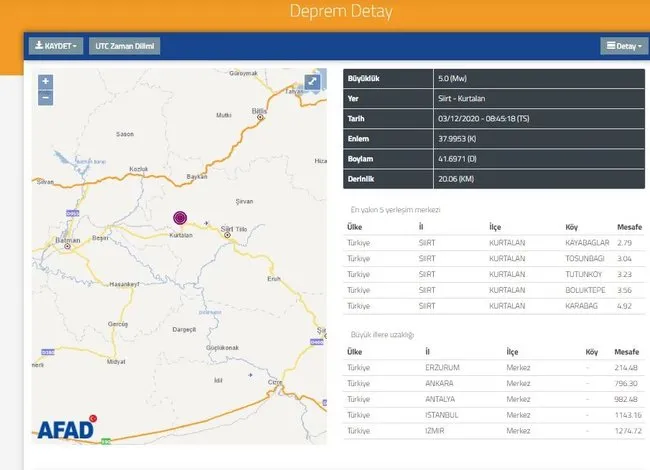The width and height of the screenshot is (650, 470).
Task: Click the Mesafe header of nearest settlements
Action: [628, 227]
